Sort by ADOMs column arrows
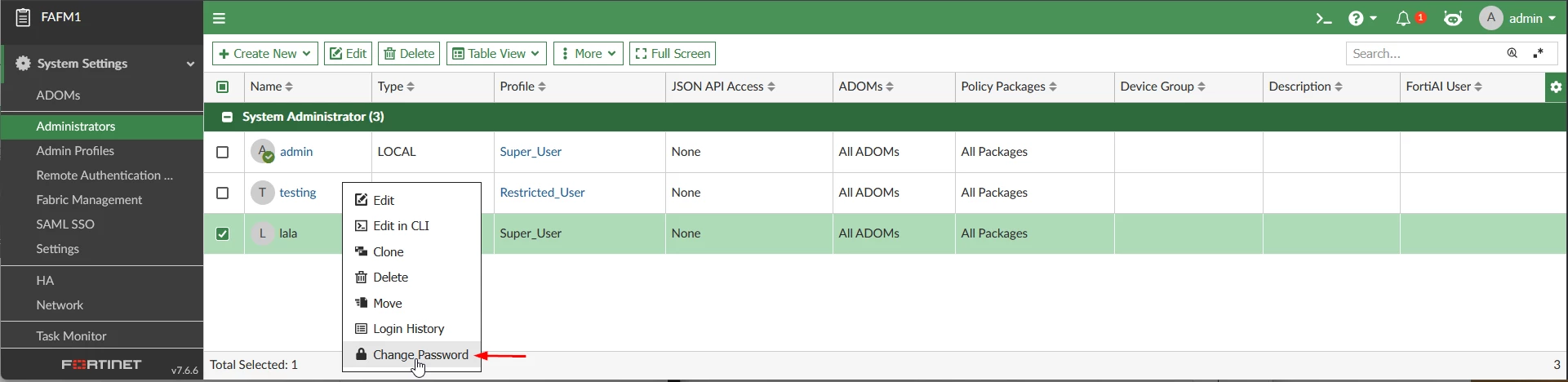The width and height of the screenshot is (1568, 382). (890, 87)
